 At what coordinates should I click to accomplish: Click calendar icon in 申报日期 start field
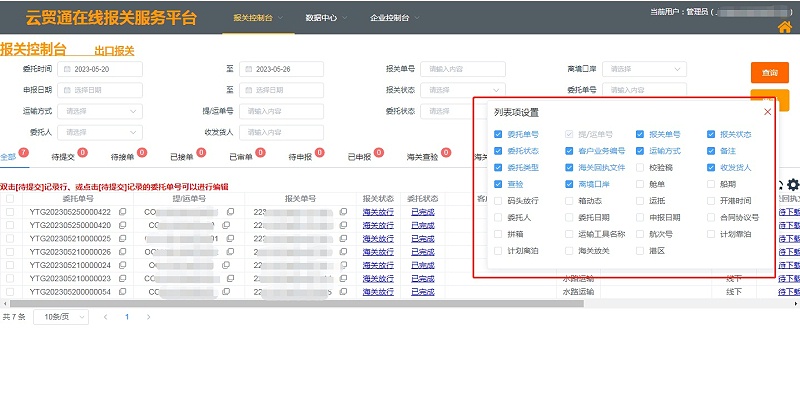[x=67, y=90]
